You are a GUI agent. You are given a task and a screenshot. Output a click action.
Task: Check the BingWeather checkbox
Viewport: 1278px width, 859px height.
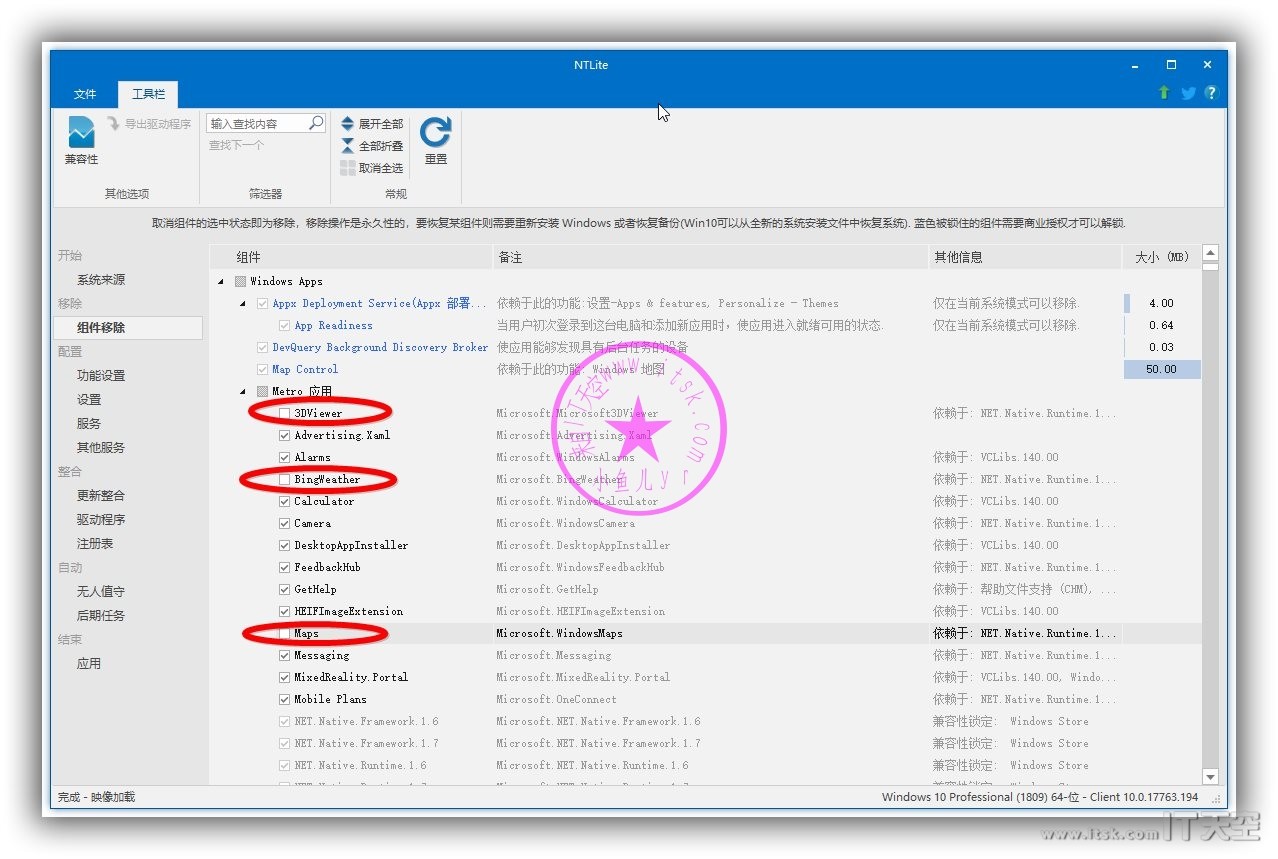pos(285,479)
